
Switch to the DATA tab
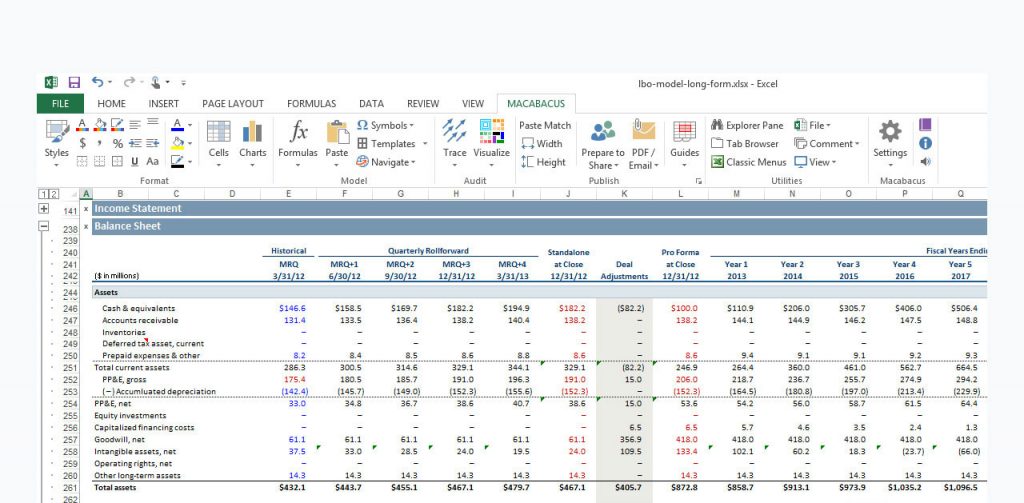pyautogui.click(x=371, y=103)
